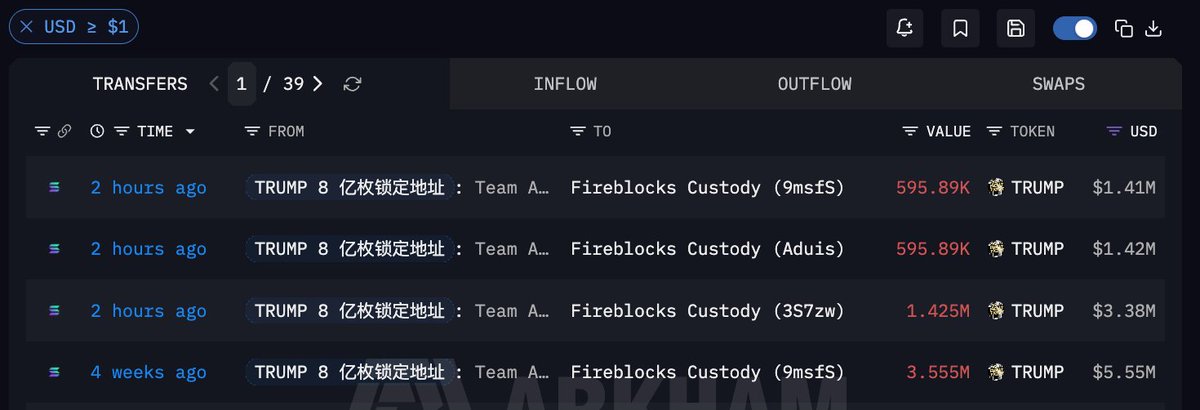This screenshot has width=1200, height=410.
Task: Click the alert bell icon
Action: [x=905, y=28]
